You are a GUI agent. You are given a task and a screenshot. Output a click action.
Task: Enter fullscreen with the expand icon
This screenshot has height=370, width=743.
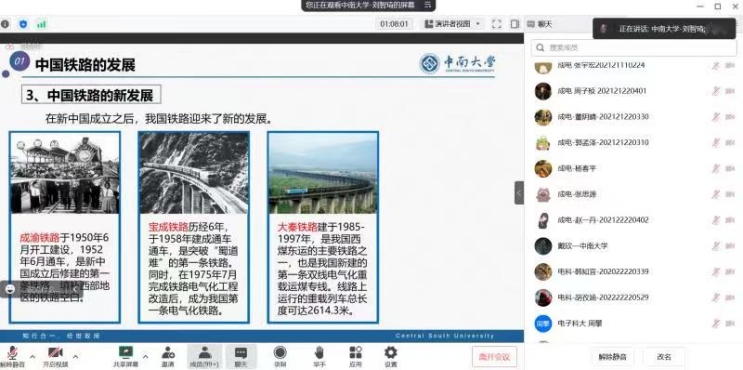[496, 24]
